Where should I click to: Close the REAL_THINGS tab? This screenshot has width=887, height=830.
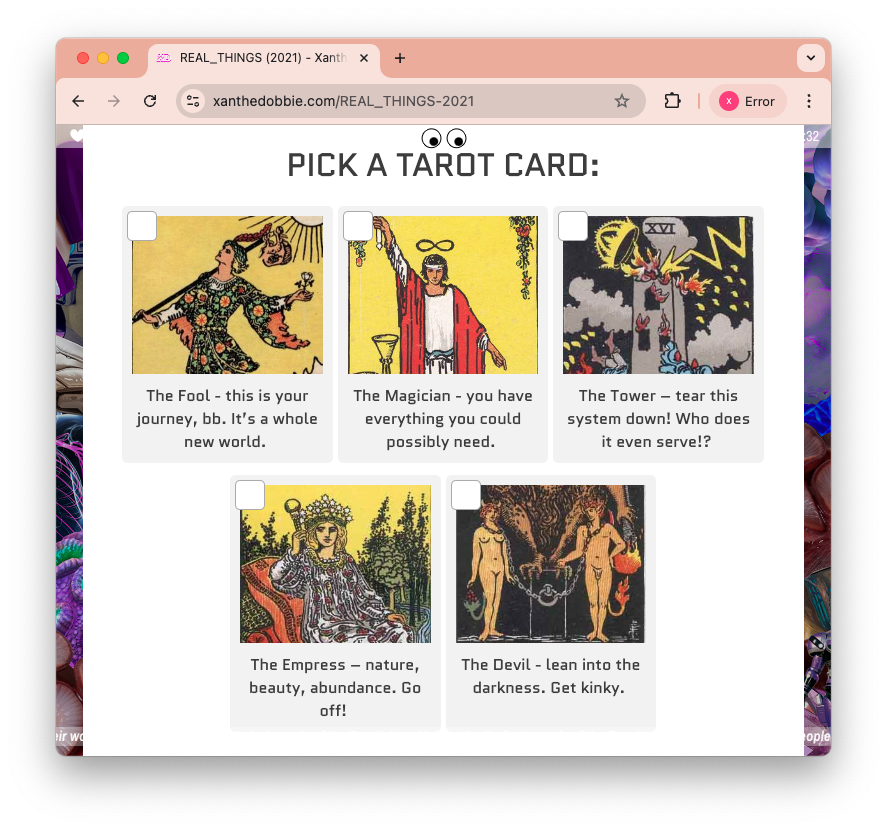(x=364, y=58)
